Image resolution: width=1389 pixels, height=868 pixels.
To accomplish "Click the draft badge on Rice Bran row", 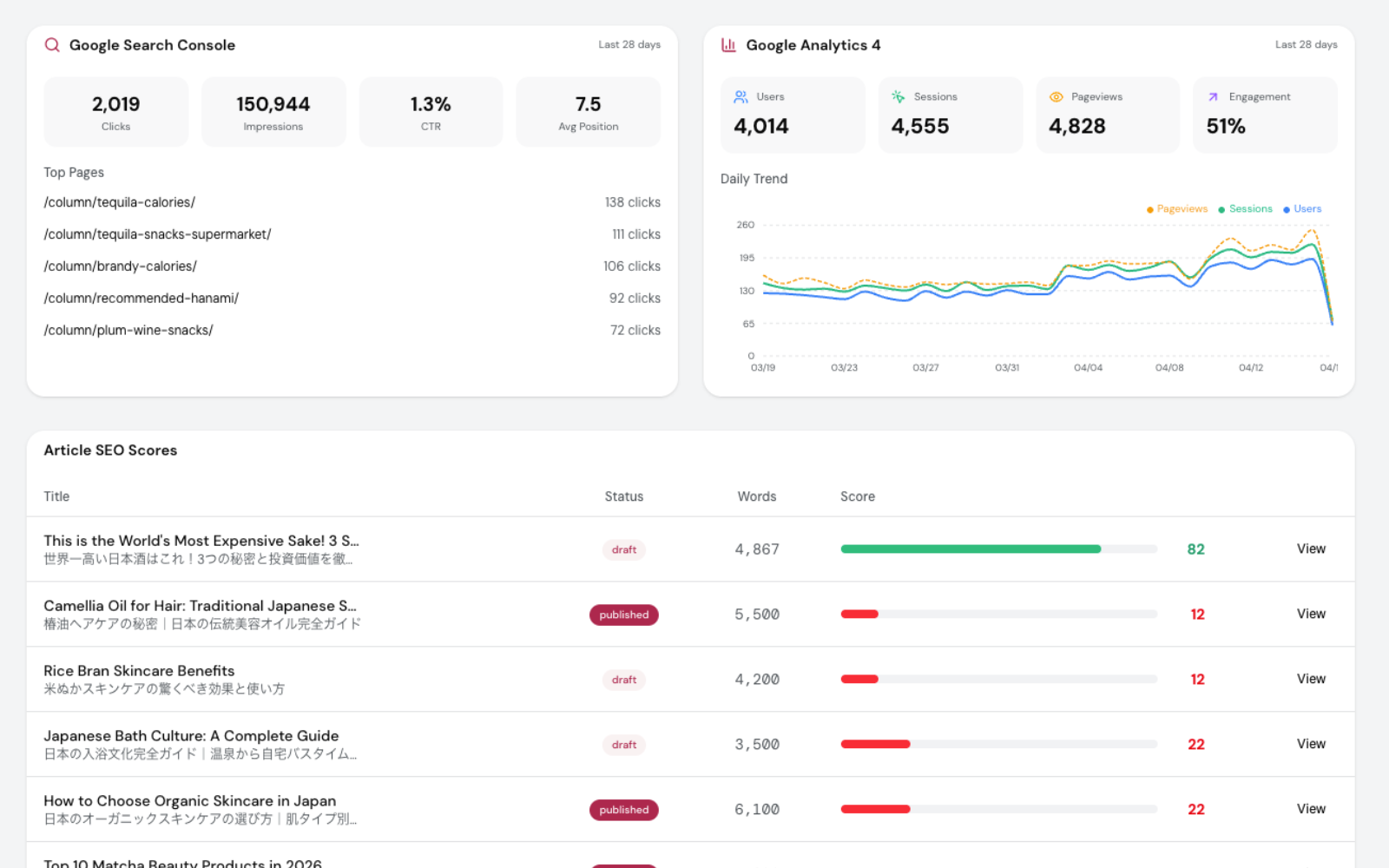I will click(x=624, y=680).
